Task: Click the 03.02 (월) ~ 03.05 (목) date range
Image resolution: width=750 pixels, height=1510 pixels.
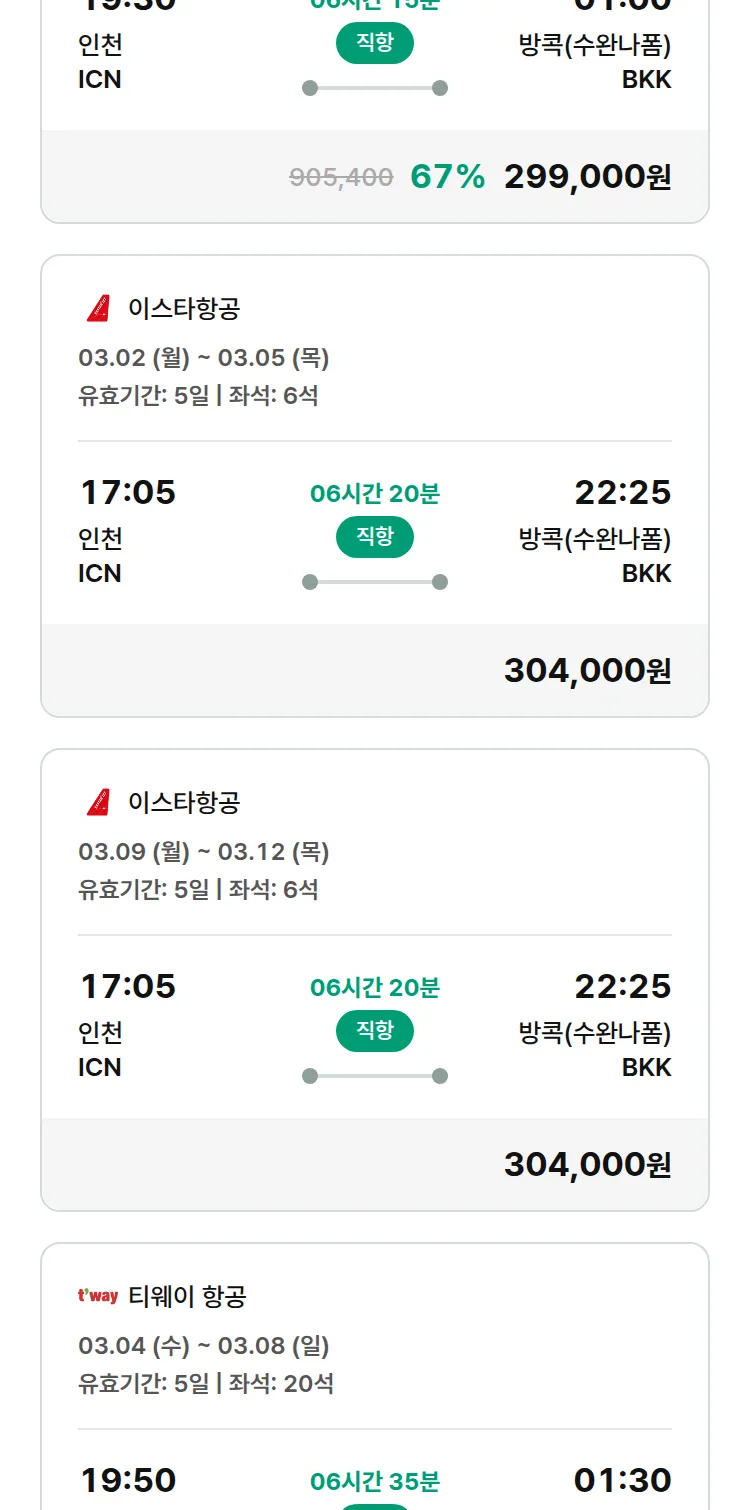Action: click(204, 358)
